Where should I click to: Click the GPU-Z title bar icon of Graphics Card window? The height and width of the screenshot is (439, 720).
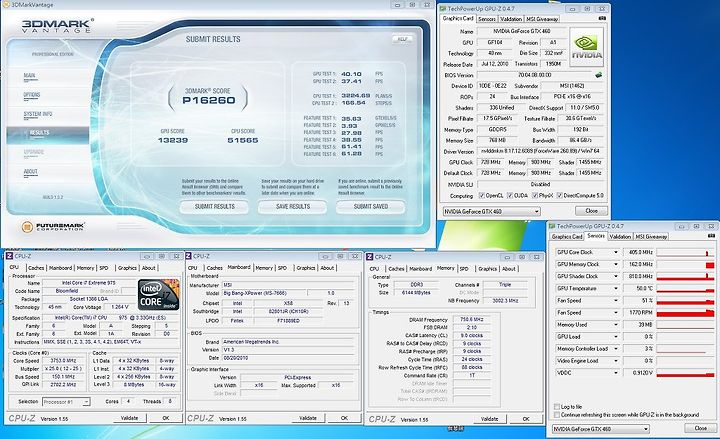click(443, 8)
